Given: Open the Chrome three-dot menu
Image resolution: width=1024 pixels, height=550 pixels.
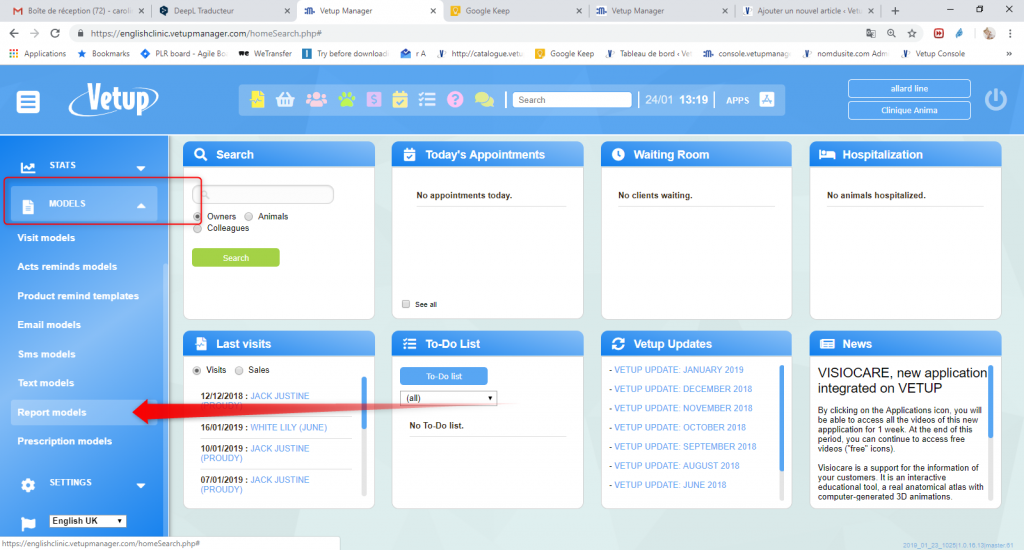Looking at the screenshot, I should 1010,33.
